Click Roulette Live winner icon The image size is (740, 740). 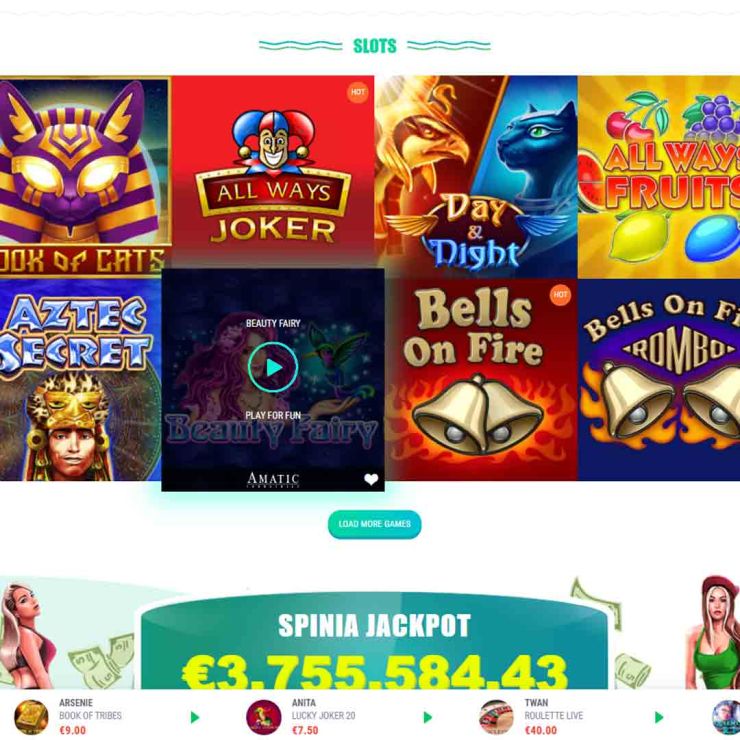pos(496,717)
